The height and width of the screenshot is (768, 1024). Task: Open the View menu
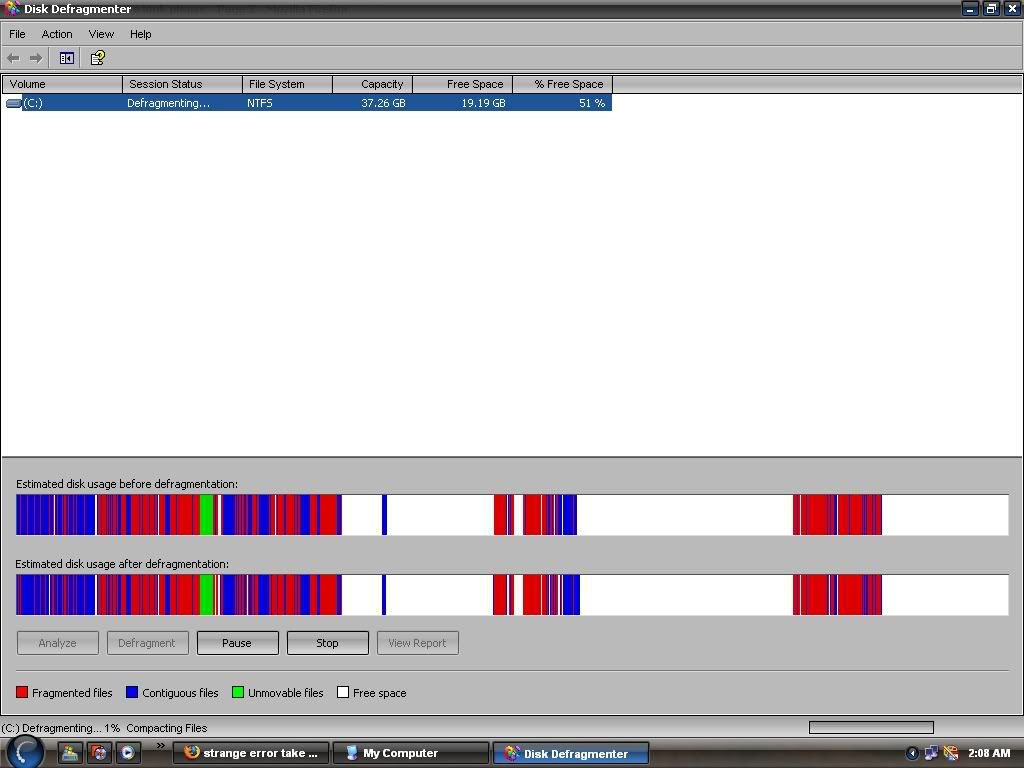[101, 34]
